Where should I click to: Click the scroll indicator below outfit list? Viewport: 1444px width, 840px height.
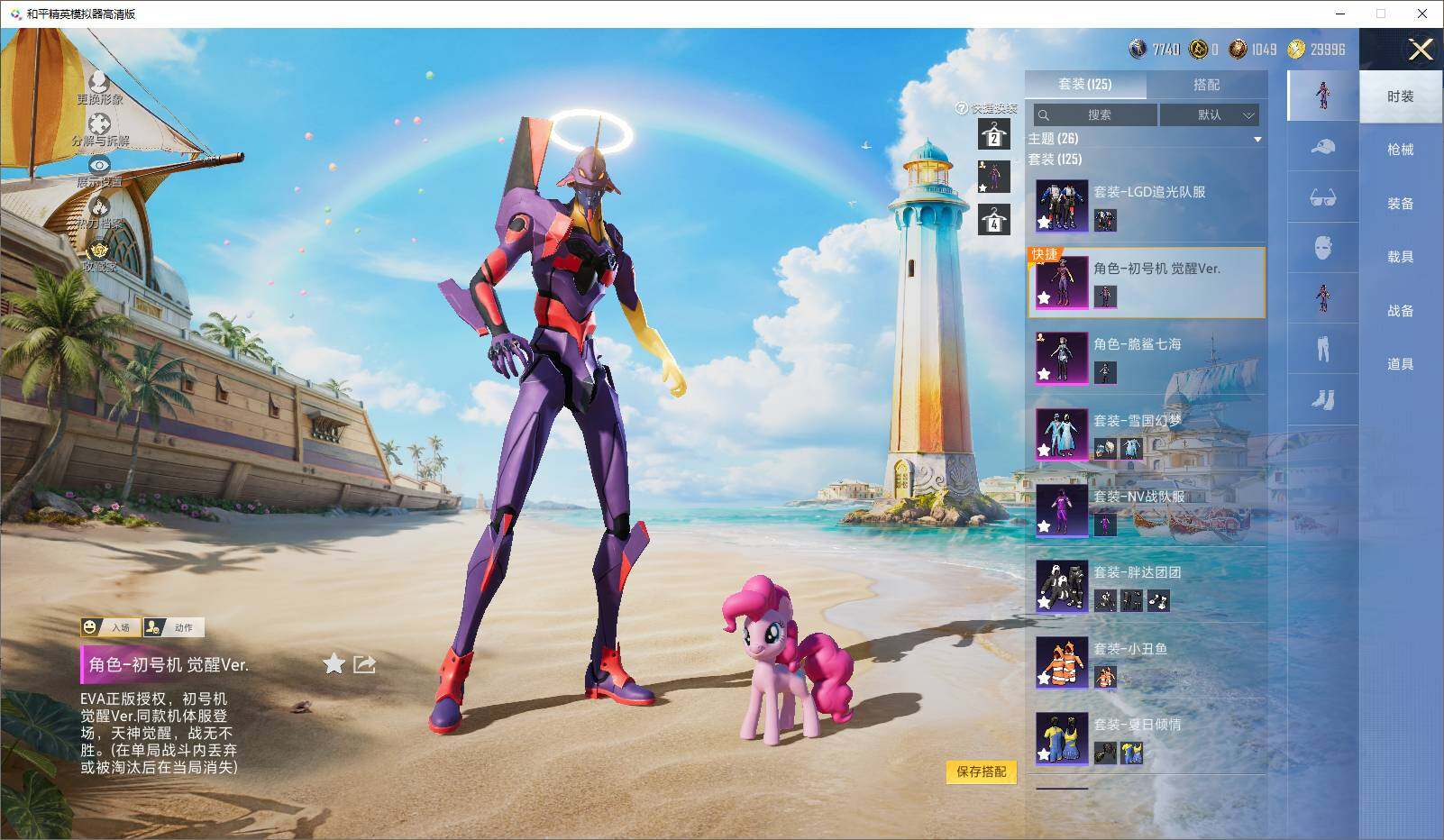tap(1062, 788)
